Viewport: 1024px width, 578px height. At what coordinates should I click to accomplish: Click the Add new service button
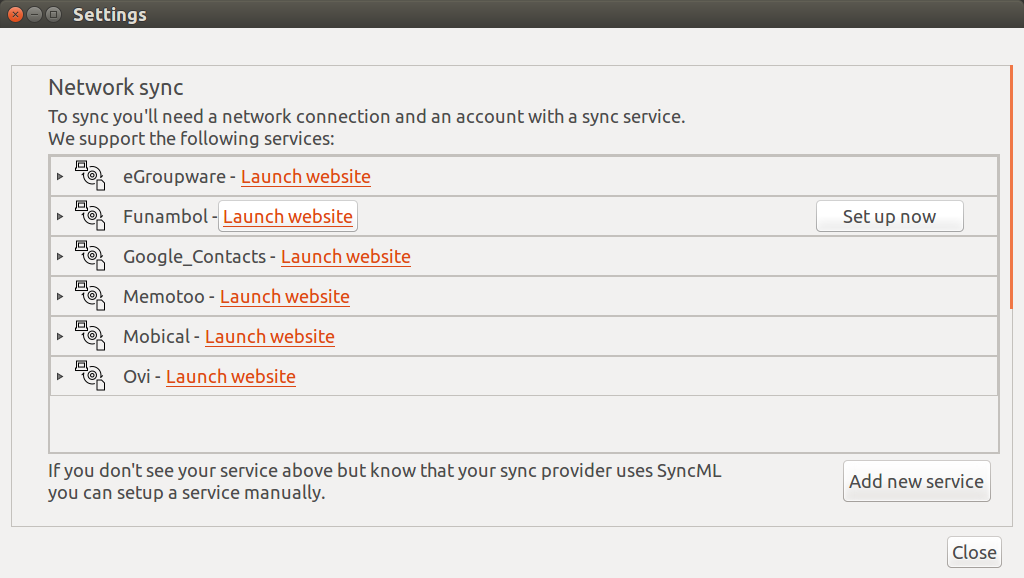[916, 481]
